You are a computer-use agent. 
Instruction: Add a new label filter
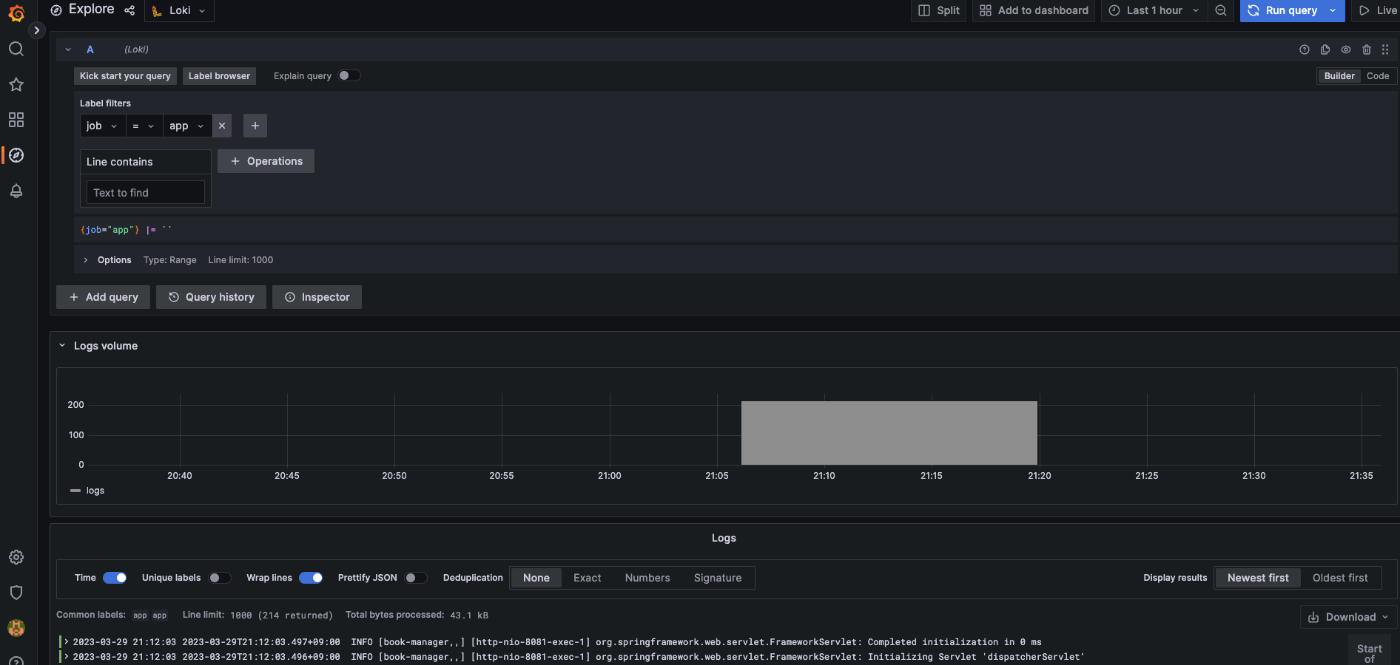(255, 126)
